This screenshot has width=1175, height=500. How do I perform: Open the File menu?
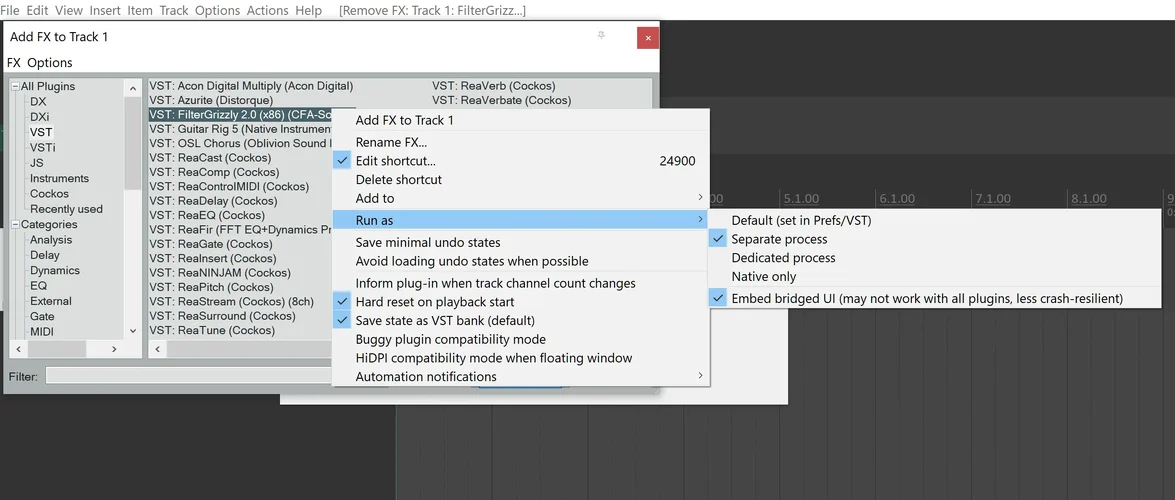10,10
